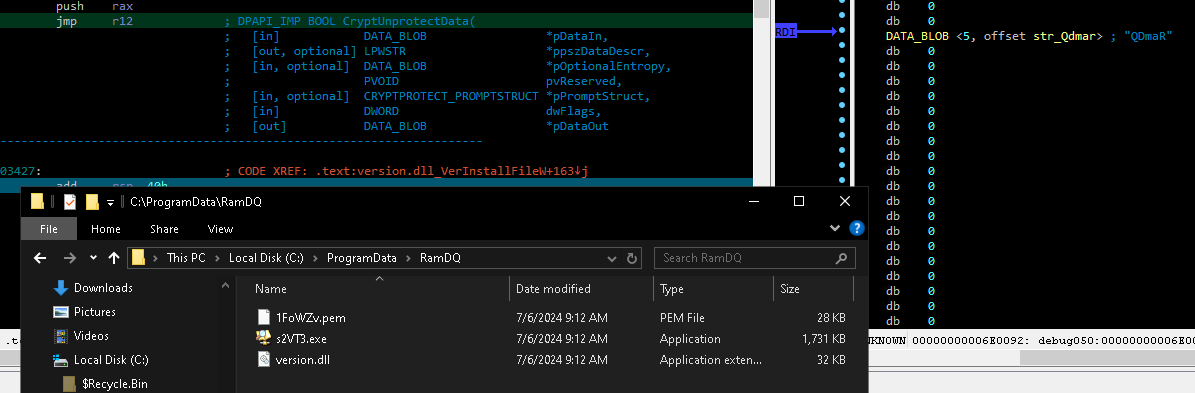Click the 'jmp r12' instruction line

coord(95,21)
